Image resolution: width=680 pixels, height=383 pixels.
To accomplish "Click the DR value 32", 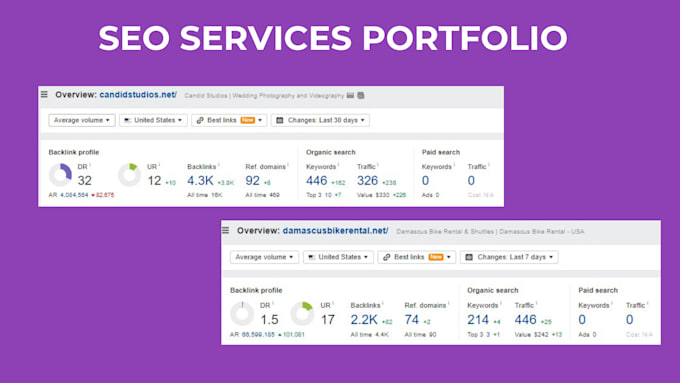I will (x=85, y=180).
